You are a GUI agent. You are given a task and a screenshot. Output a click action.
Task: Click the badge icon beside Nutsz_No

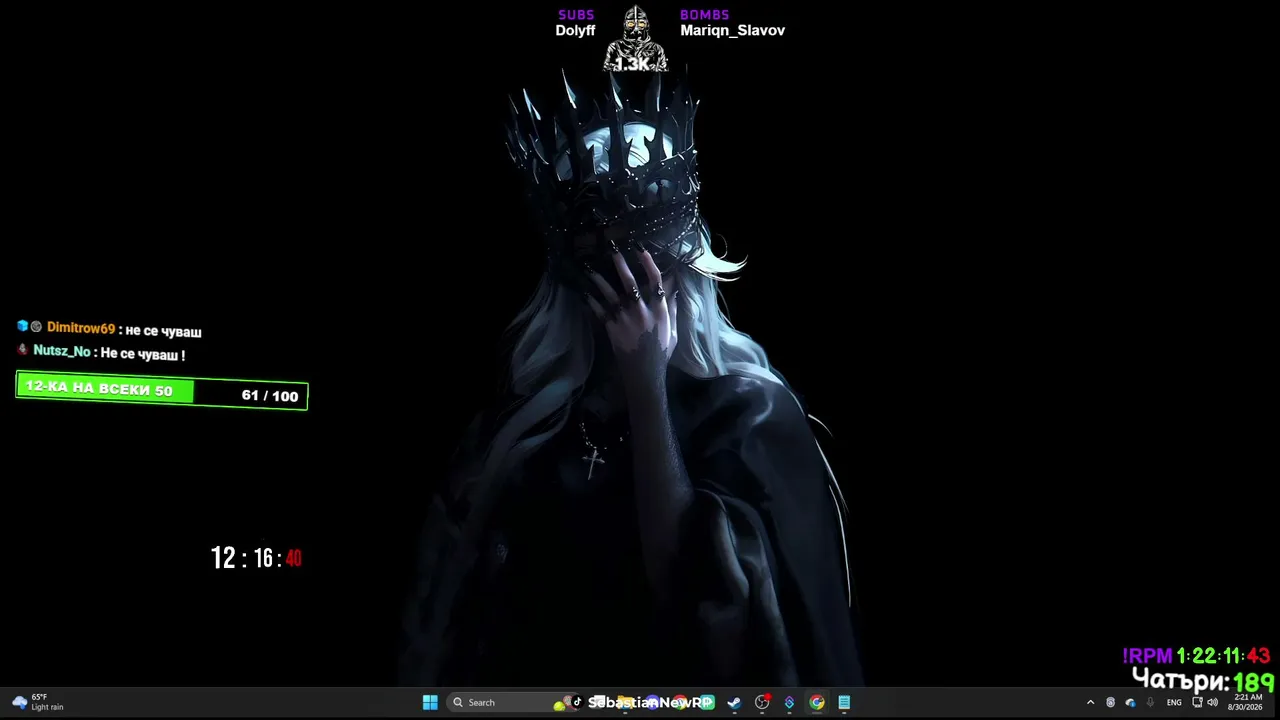pos(22,350)
